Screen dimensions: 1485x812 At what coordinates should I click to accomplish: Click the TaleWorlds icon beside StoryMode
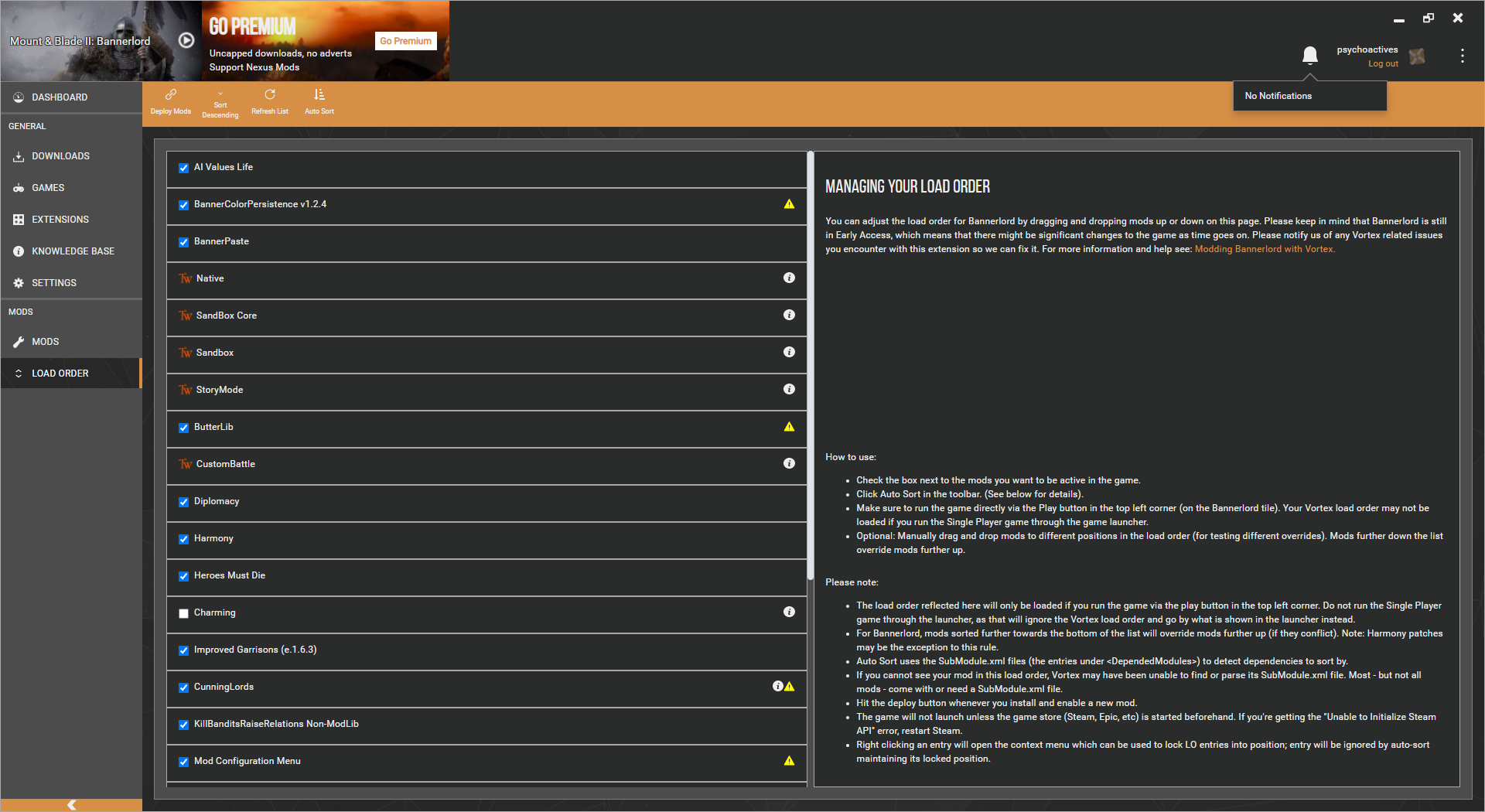186,390
